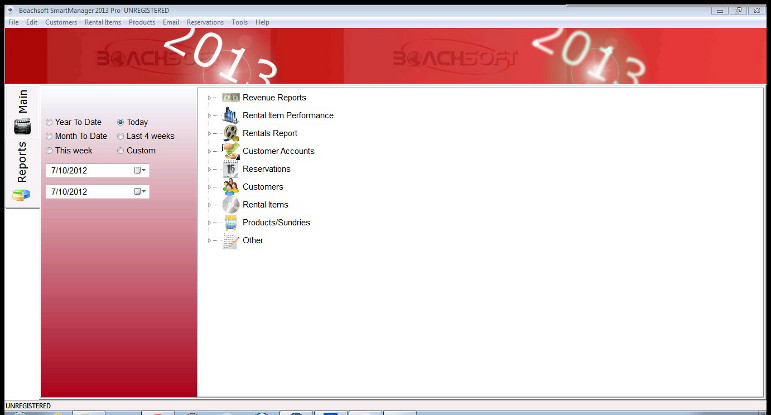771x415 pixels.
Task: Click the Customers people icon
Action: coord(231,186)
